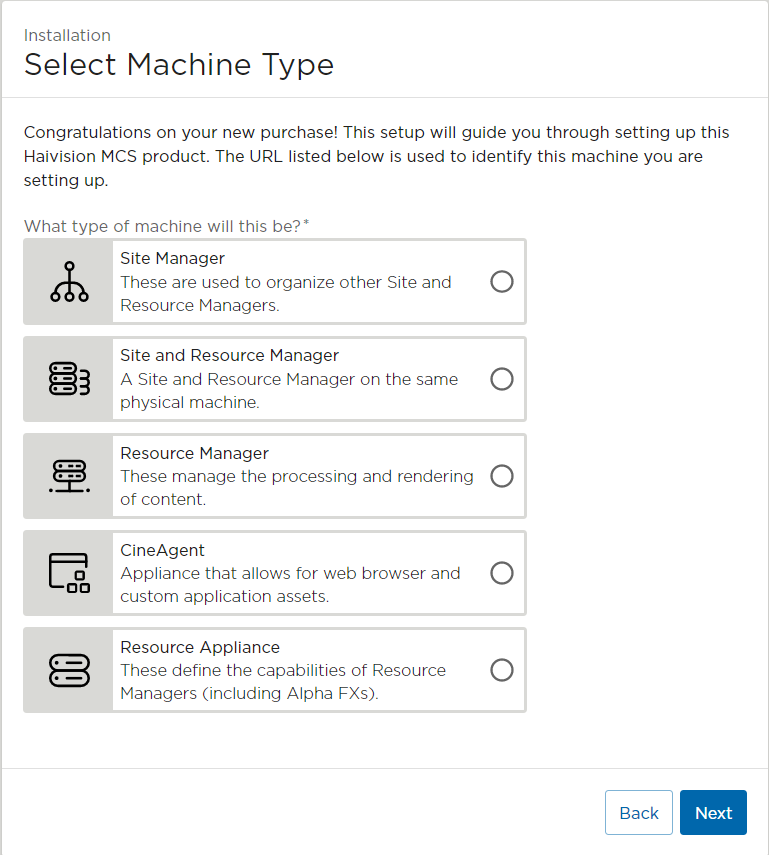Click the Select Machine Type heading

tap(178, 64)
